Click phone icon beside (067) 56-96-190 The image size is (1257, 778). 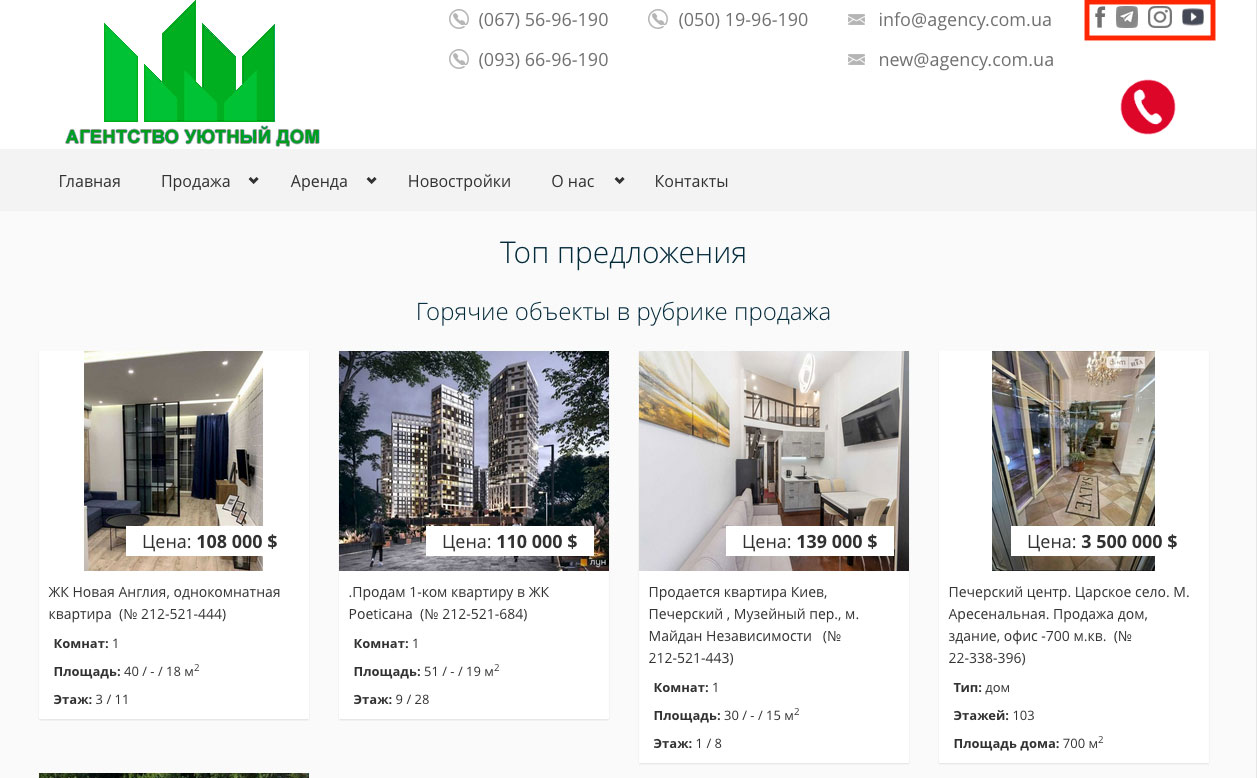459,19
